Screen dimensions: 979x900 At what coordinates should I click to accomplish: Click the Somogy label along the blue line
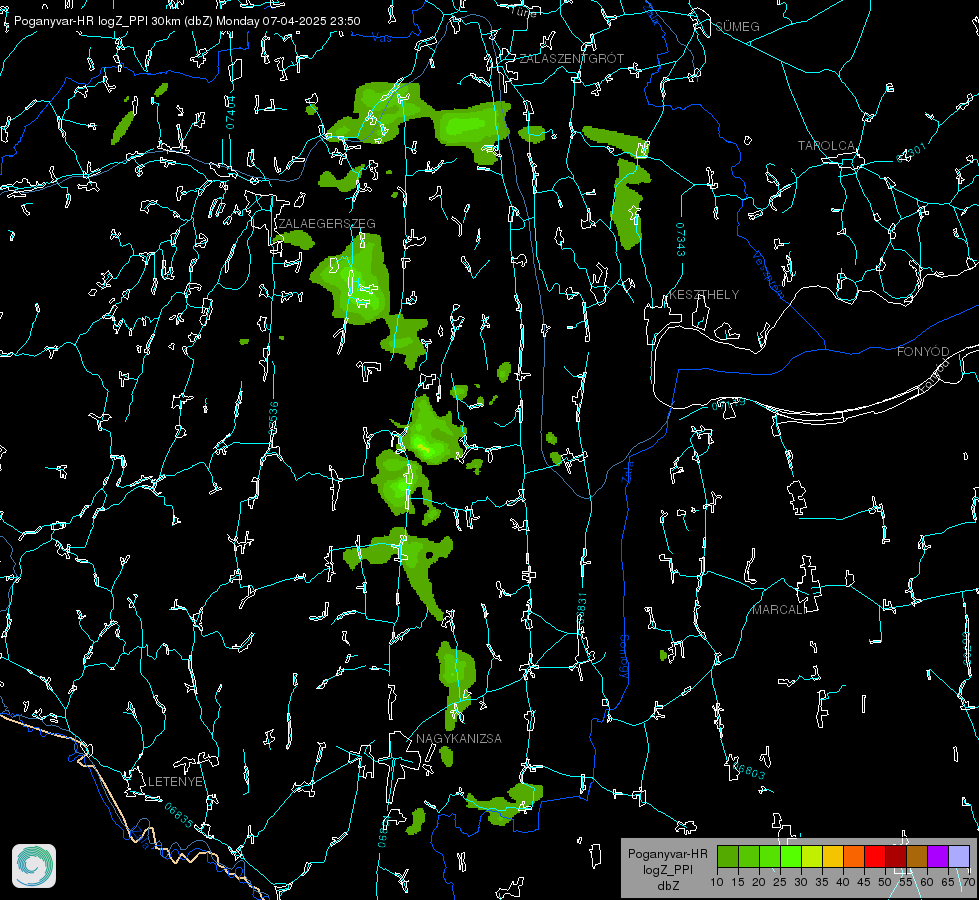pos(624,657)
